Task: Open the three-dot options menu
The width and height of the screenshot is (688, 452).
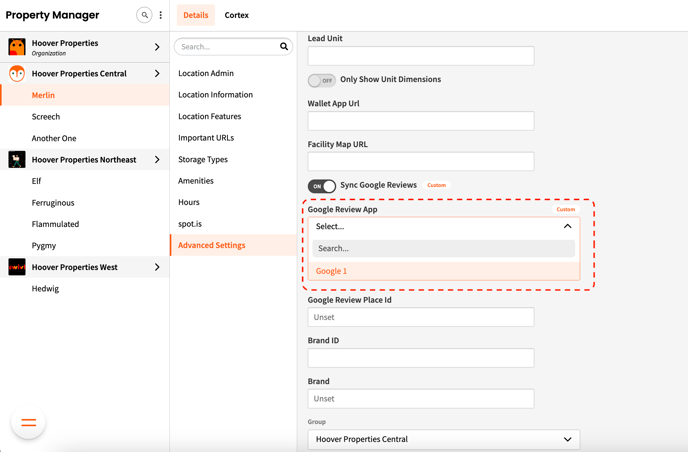Action: [x=161, y=15]
